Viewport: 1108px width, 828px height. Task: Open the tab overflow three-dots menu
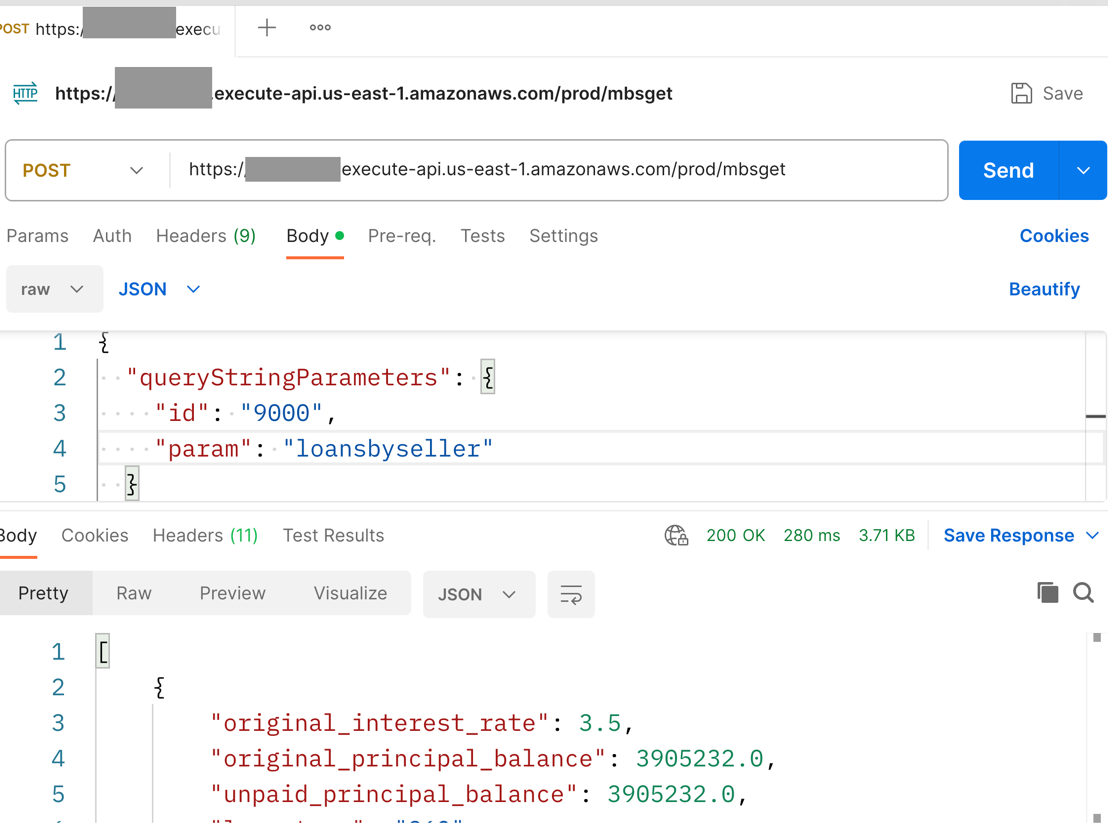pyautogui.click(x=320, y=28)
